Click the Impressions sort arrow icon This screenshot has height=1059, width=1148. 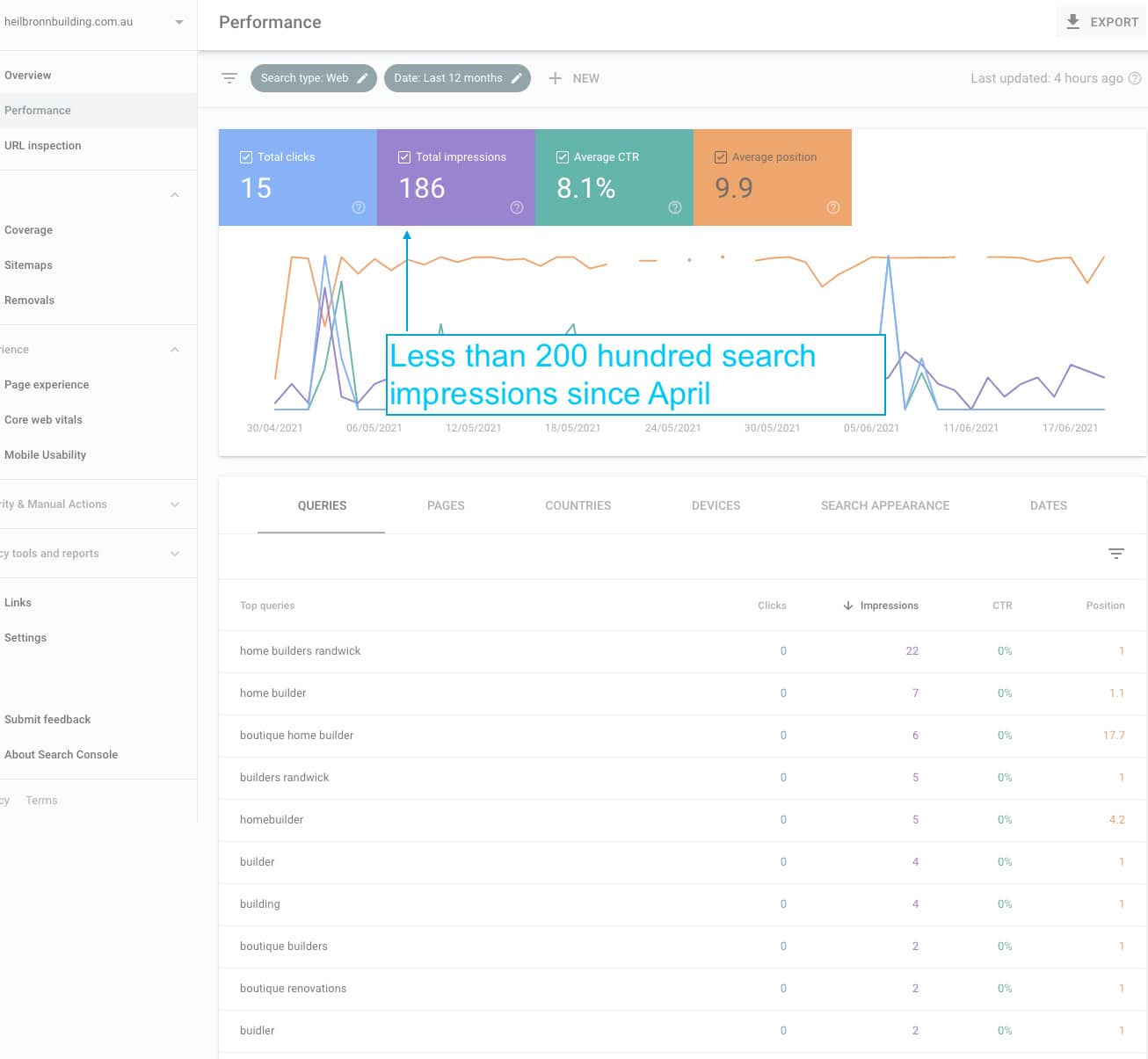[848, 606]
